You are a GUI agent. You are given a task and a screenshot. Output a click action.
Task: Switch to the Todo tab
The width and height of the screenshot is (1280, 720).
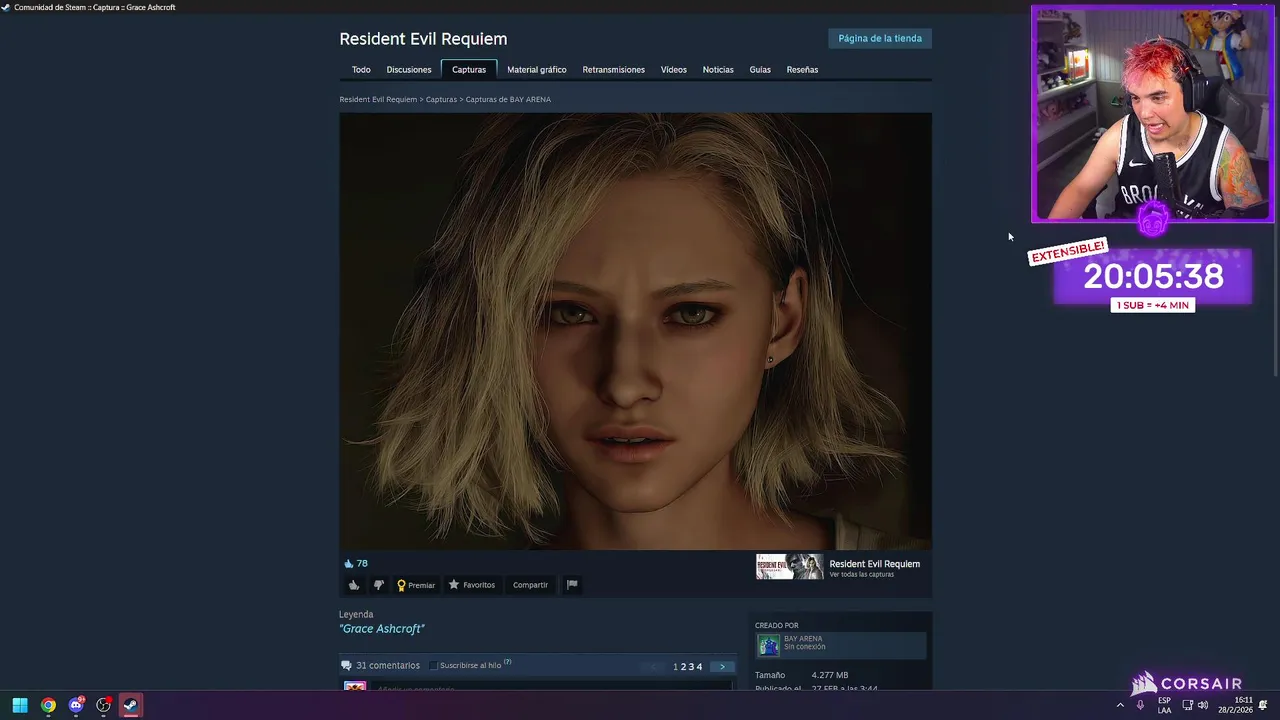click(361, 70)
